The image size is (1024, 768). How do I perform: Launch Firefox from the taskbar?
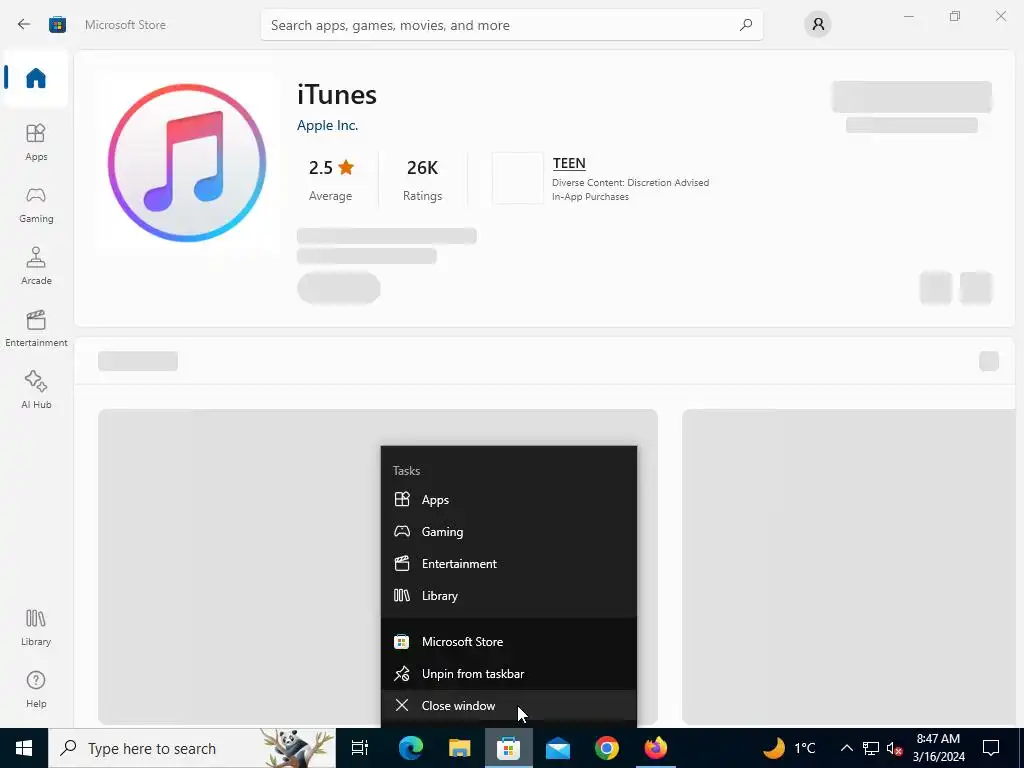(x=656, y=748)
